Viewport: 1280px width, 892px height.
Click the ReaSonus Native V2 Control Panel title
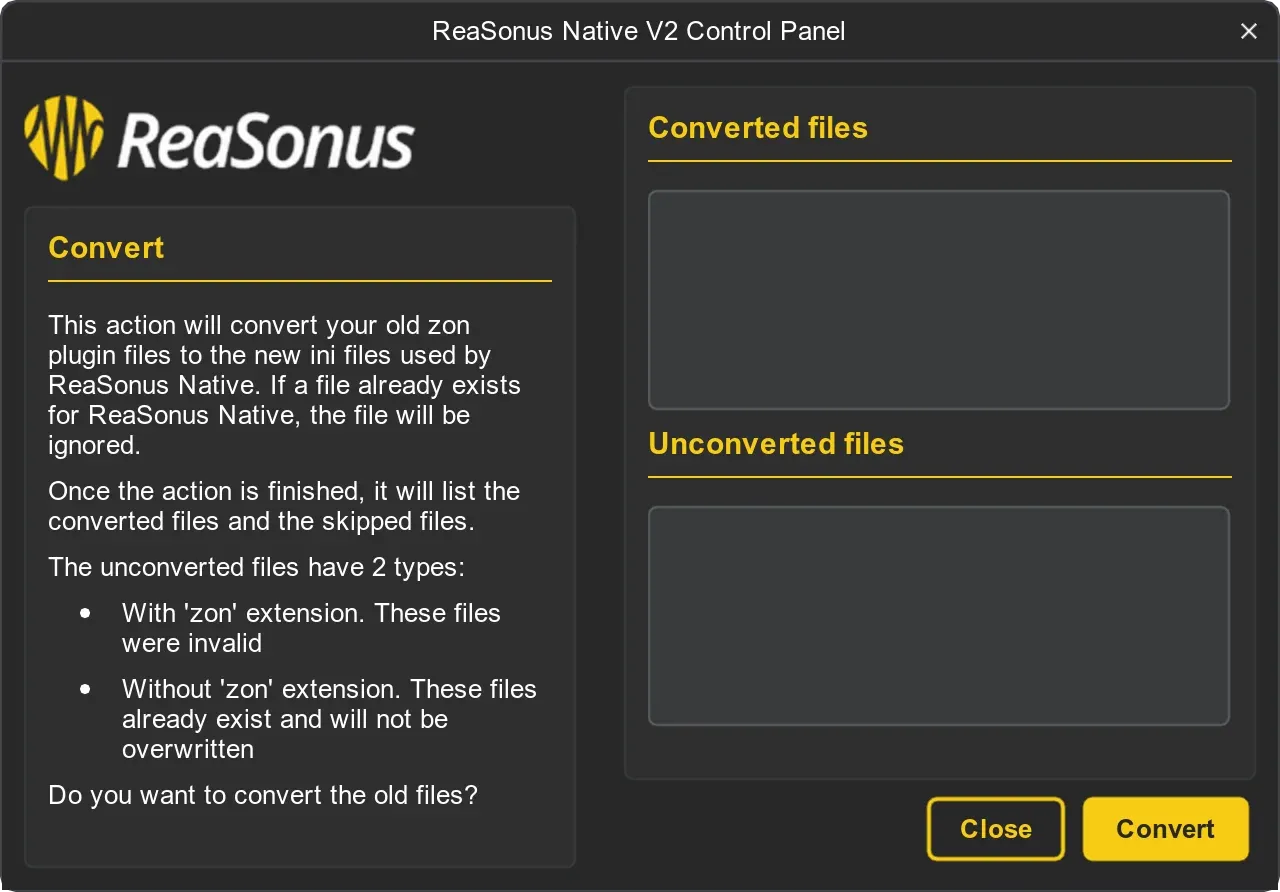click(x=639, y=31)
